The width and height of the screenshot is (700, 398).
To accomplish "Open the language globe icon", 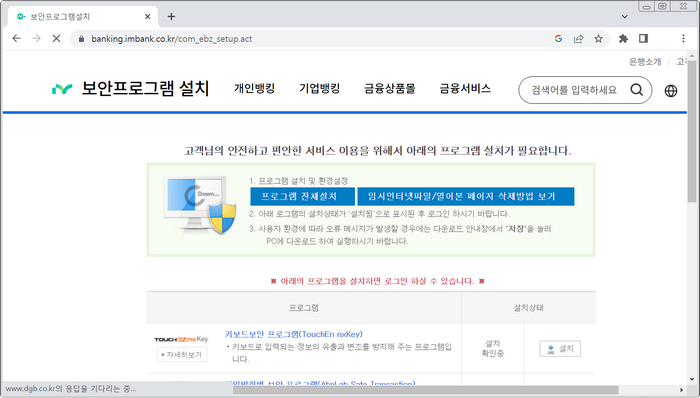I will click(x=671, y=91).
